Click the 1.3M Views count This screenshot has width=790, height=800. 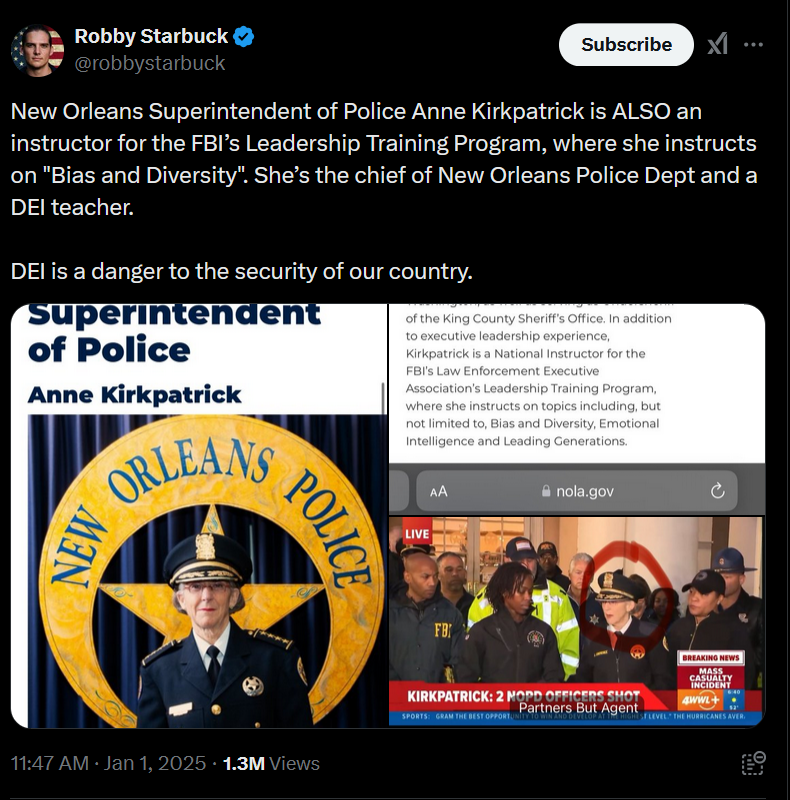coord(271,763)
